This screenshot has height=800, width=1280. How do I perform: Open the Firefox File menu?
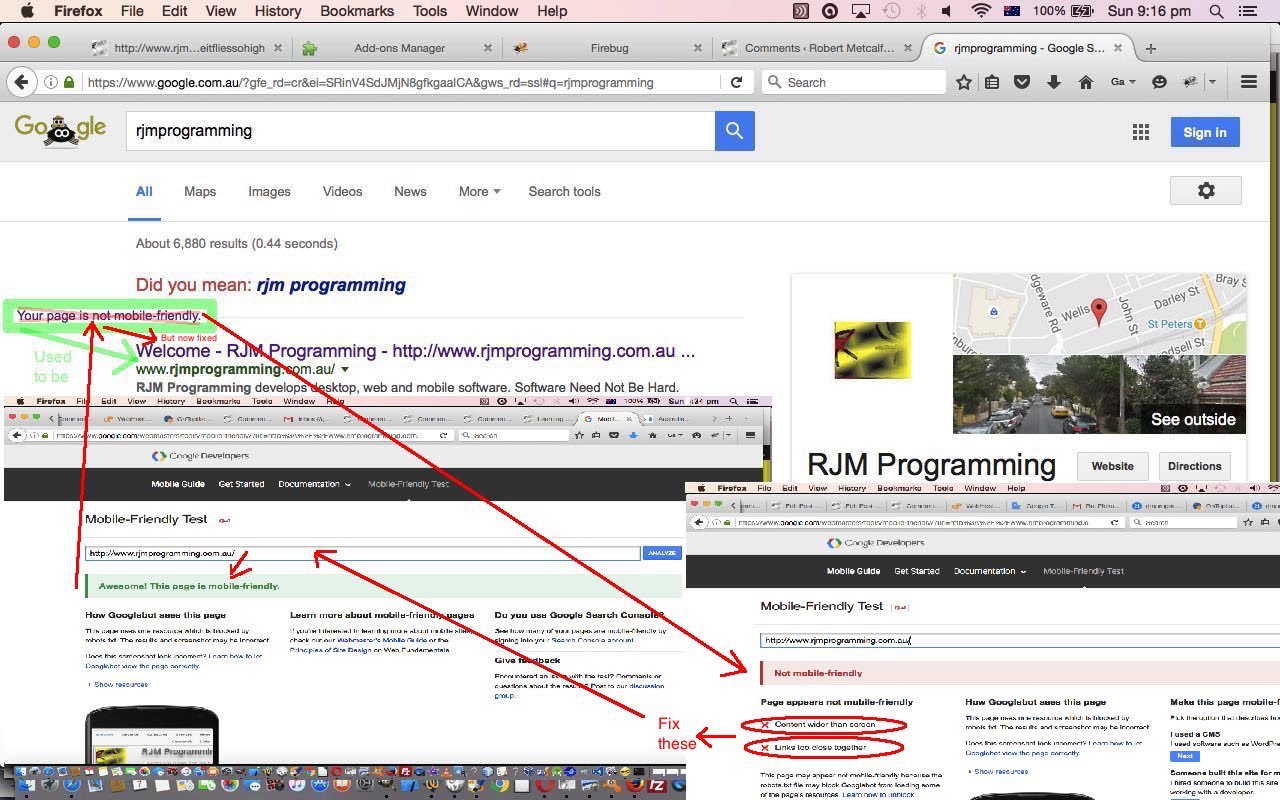[x=132, y=11]
